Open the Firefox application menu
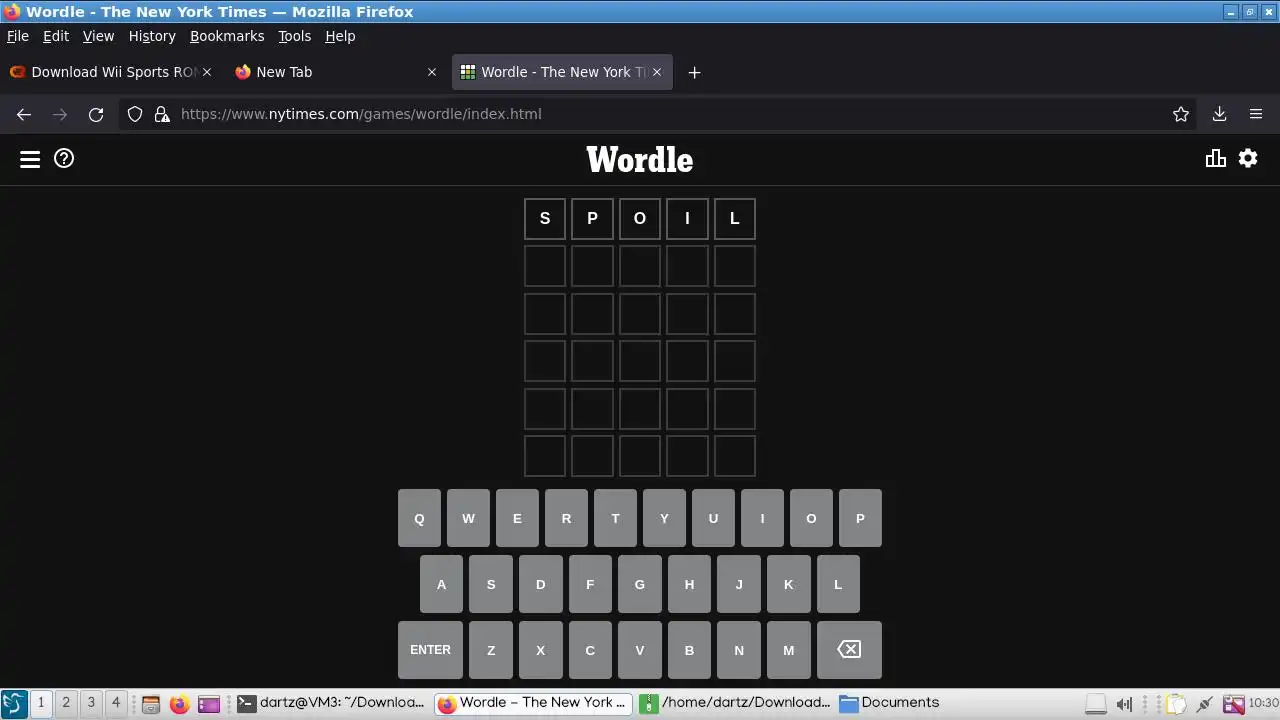The image size is (1280, 720). click(x=1256, y=114)
